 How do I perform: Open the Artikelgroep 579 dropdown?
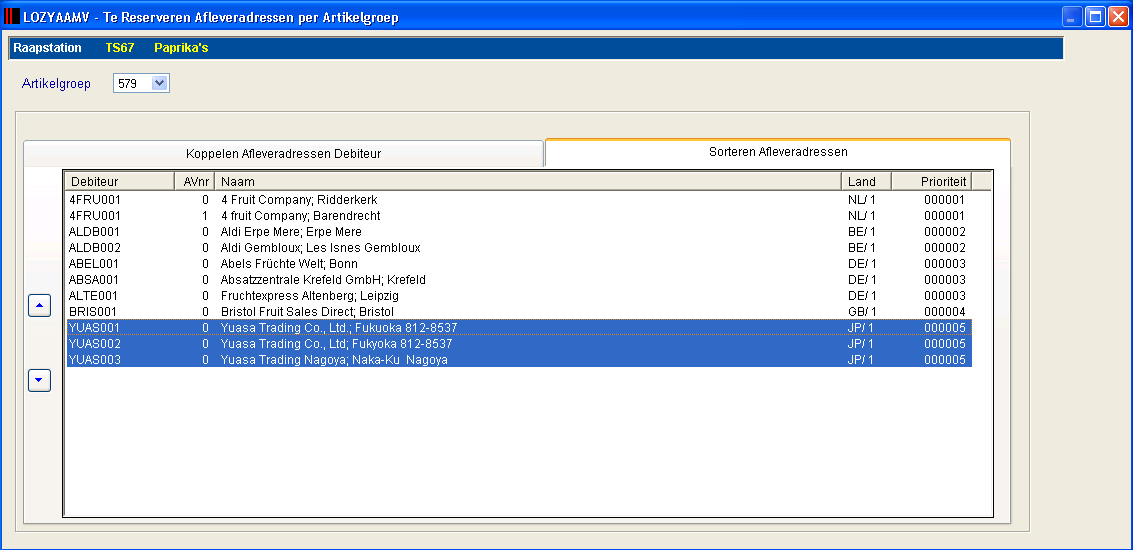tap(160, 83)
